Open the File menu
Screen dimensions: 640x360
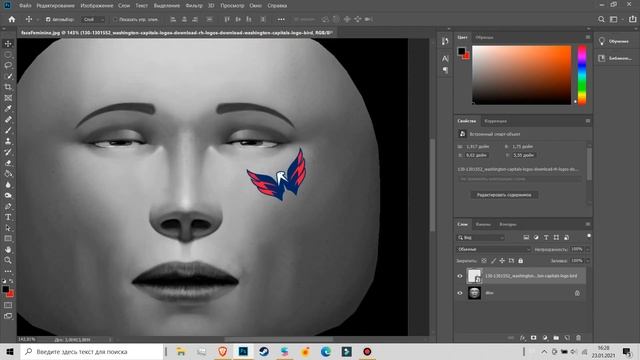pos(25,6)
